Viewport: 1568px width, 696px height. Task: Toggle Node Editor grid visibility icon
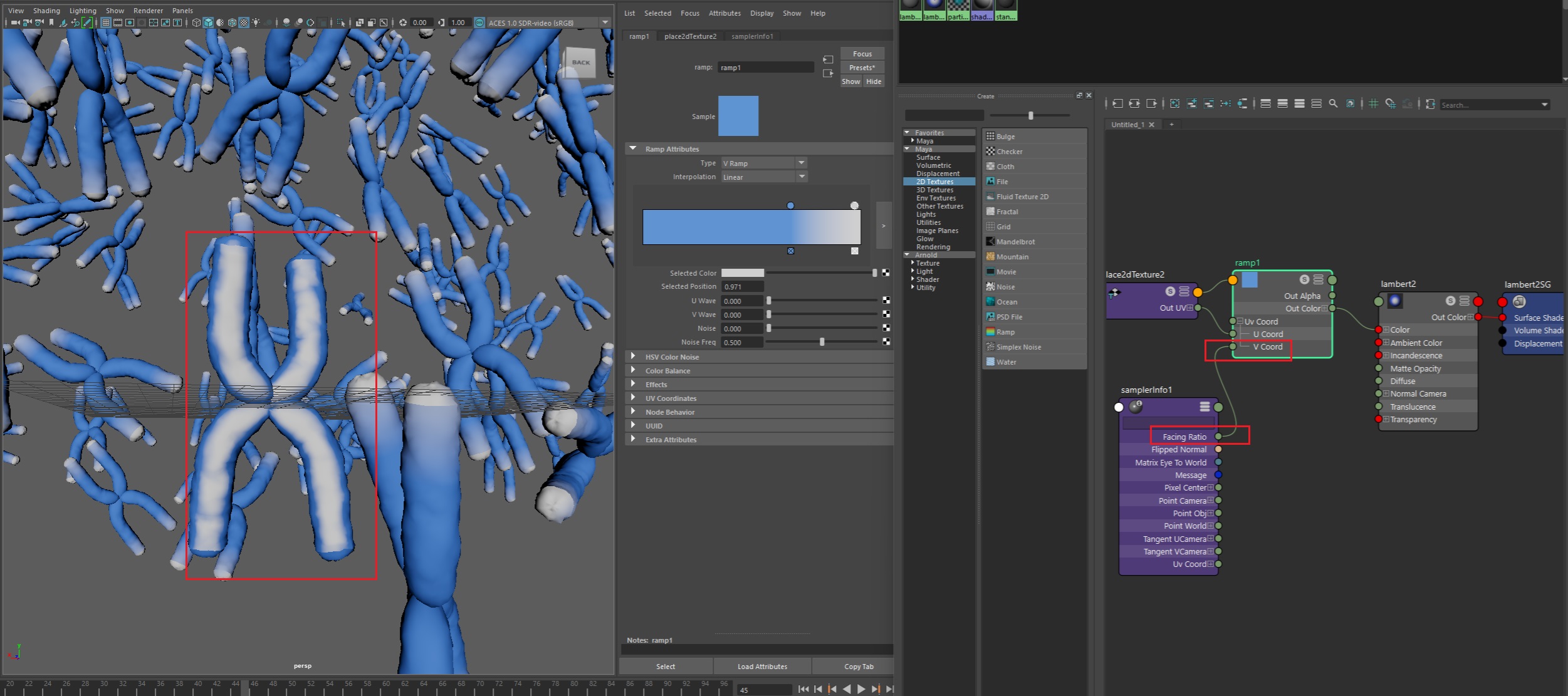[x=1373, y=104]
